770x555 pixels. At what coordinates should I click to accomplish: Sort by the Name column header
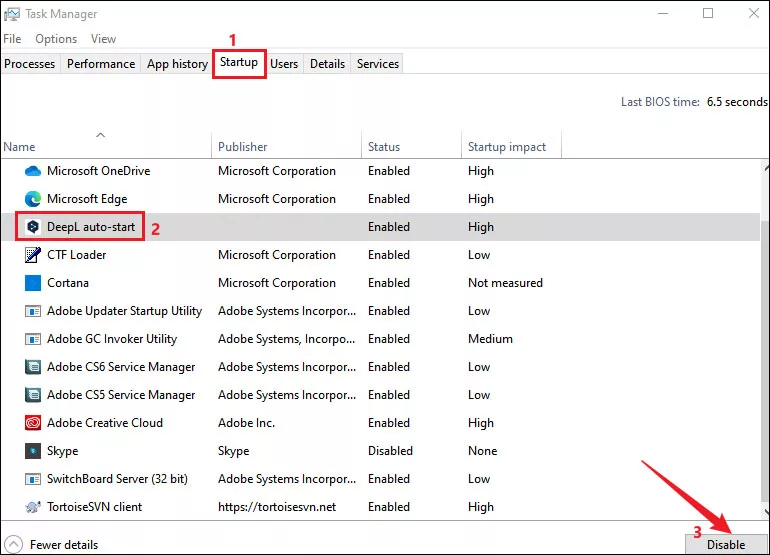(x=106, y=146)
